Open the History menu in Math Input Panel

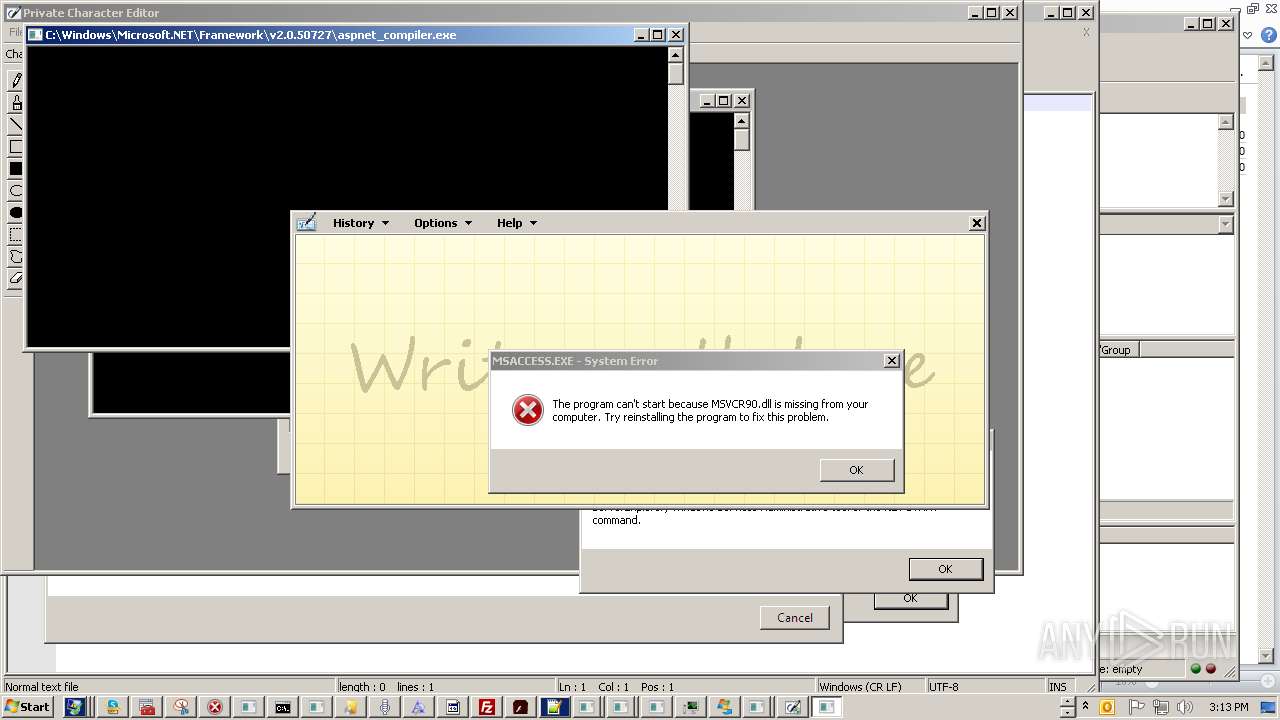[x=361, y=223]
